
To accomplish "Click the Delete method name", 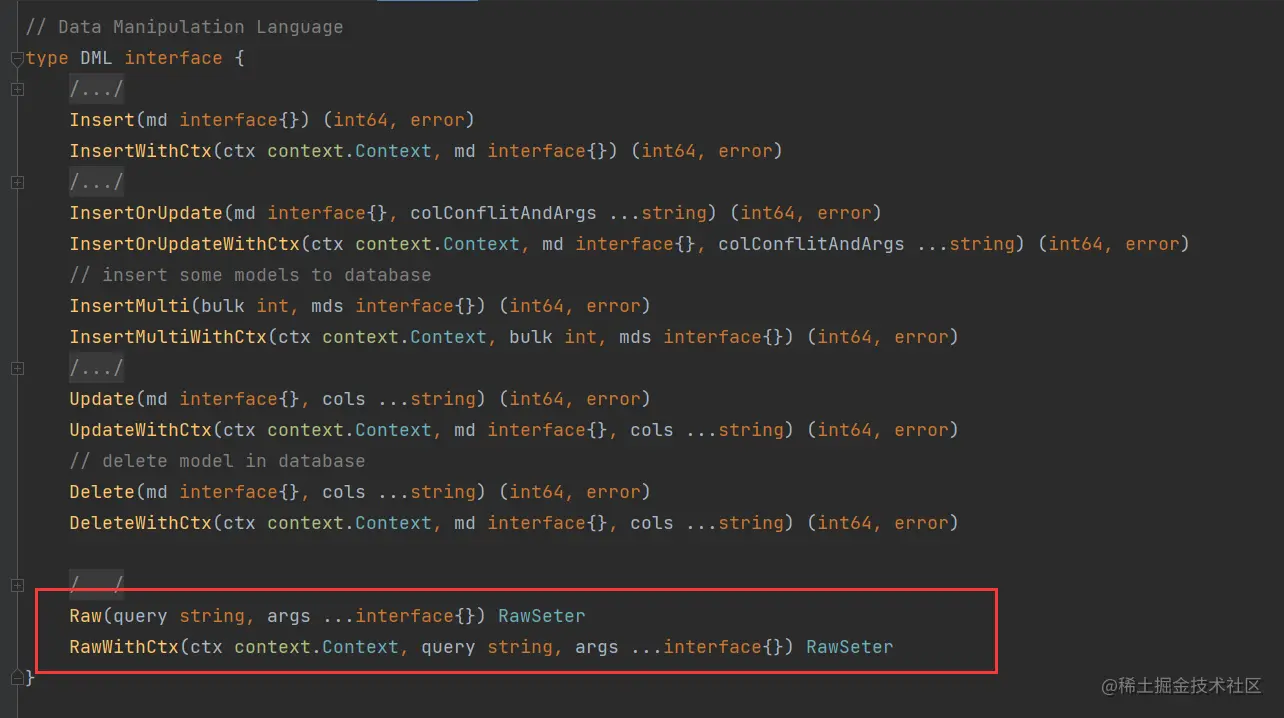I will coord(102,492).
